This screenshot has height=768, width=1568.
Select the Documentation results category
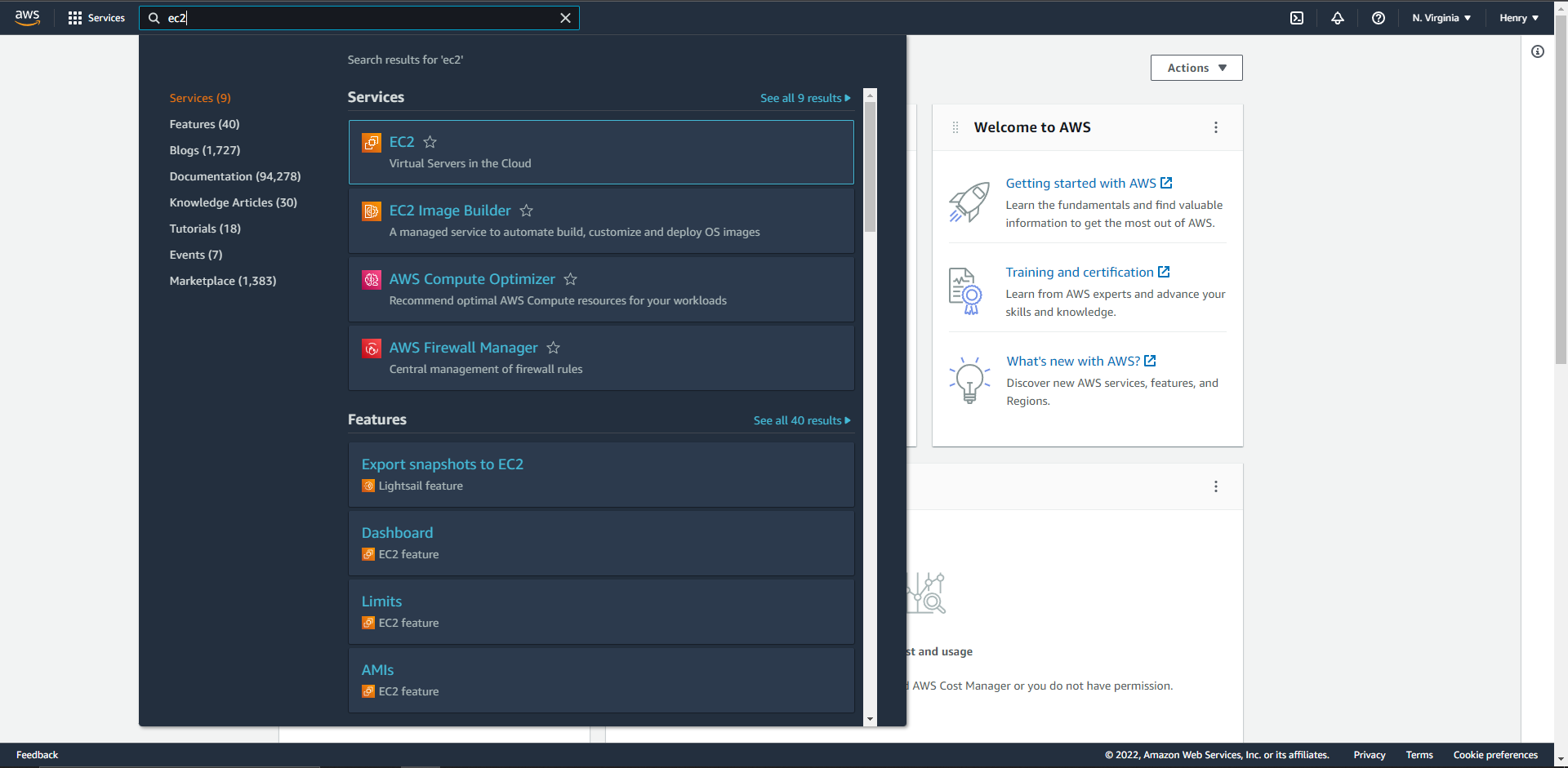(235, 176)
